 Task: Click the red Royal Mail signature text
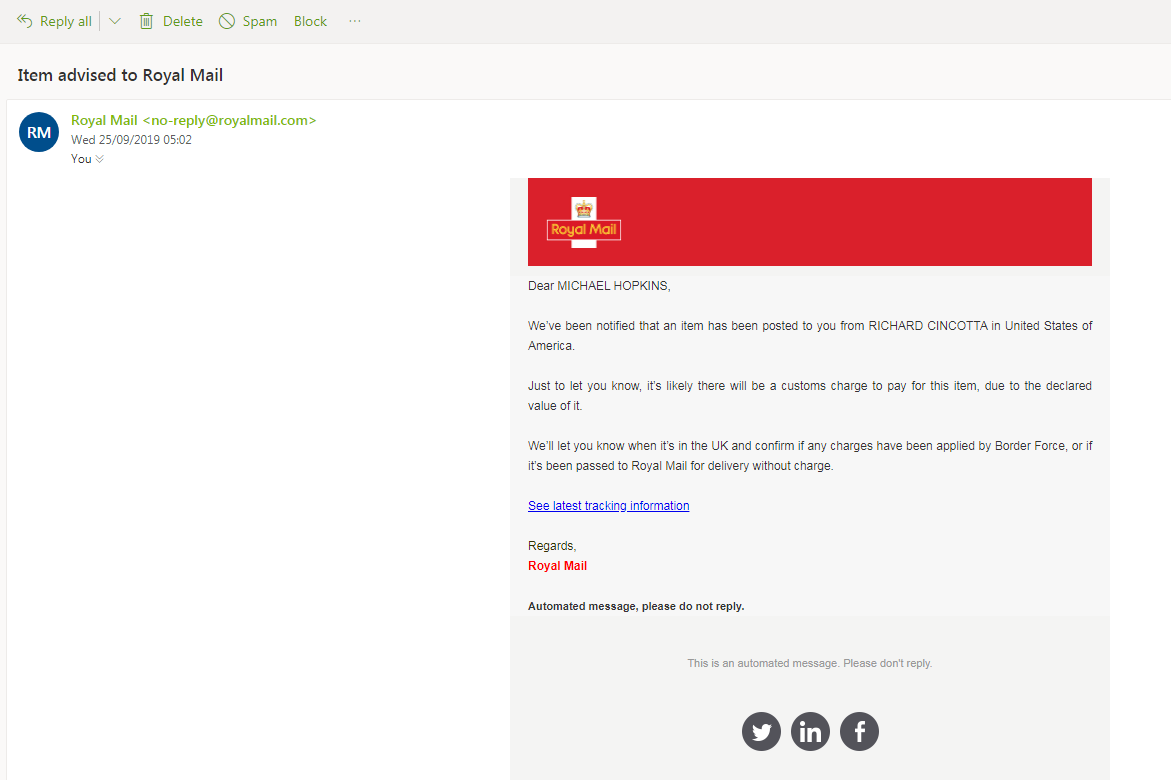[557, 566]
